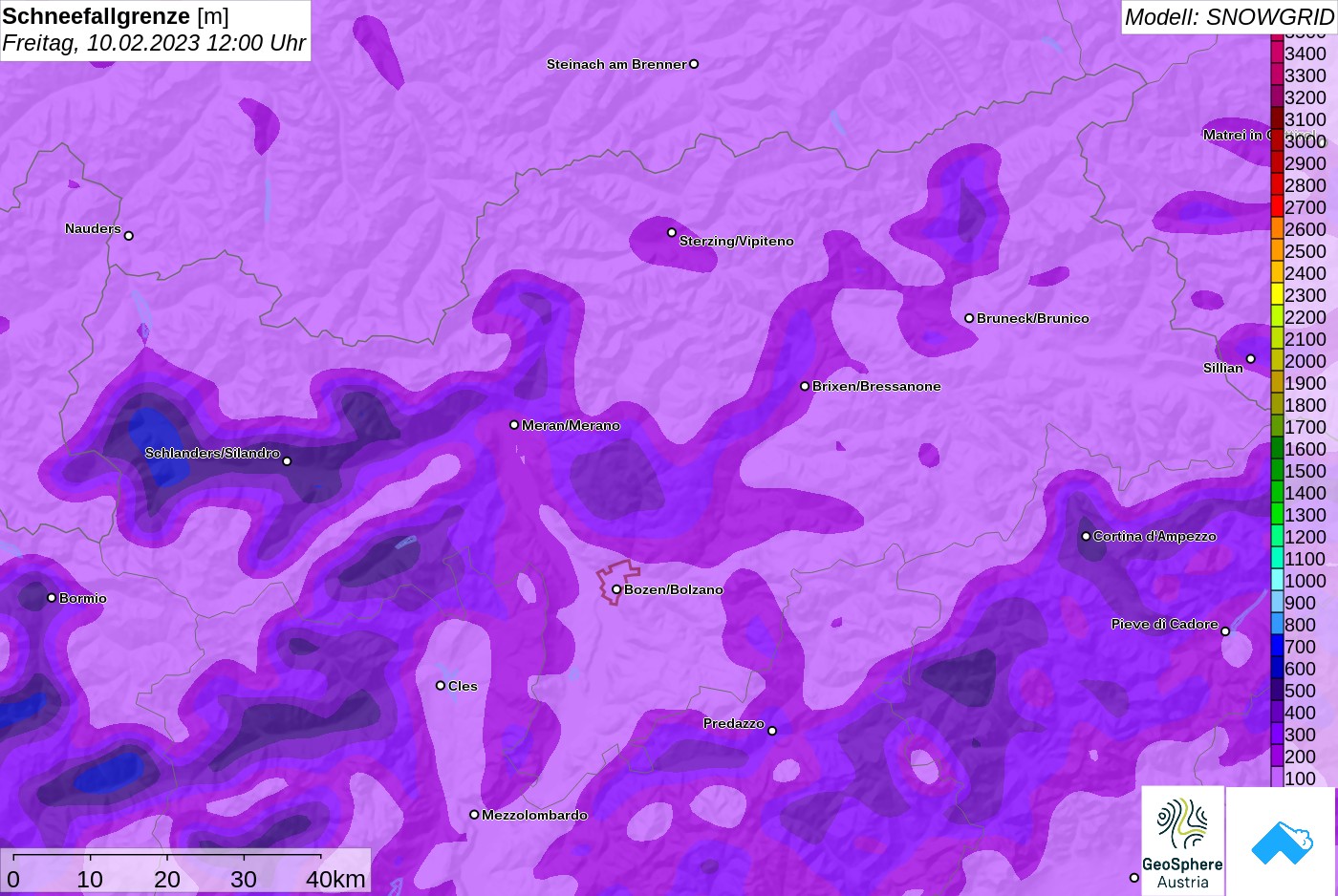The image size is (1338, 896).
Task: Click the date Freitag, 10.02.2023 12:00 Uhr
Action: pyautogui.click(x=154, y=43)
